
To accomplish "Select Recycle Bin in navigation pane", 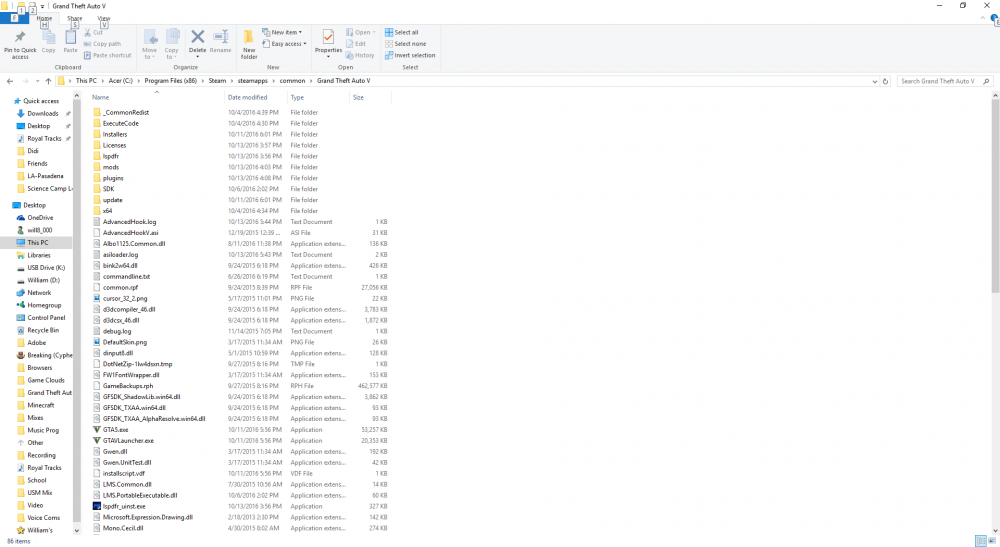I will (43, 330).
